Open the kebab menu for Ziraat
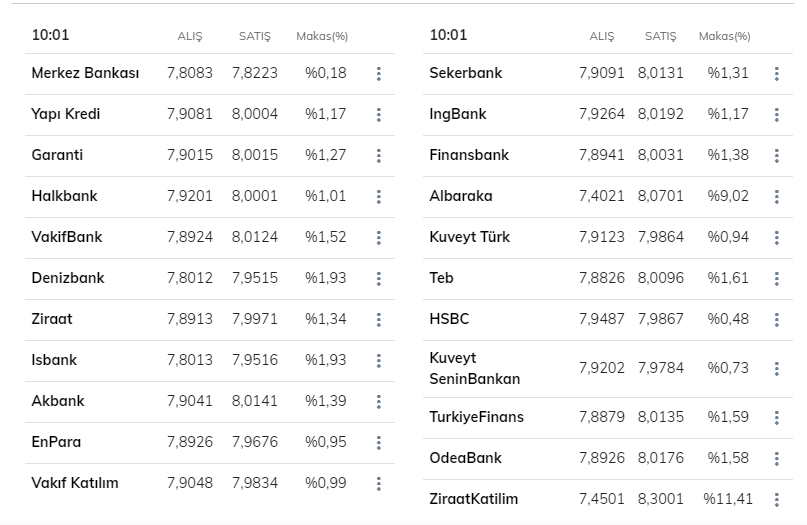 pos(379,320)
